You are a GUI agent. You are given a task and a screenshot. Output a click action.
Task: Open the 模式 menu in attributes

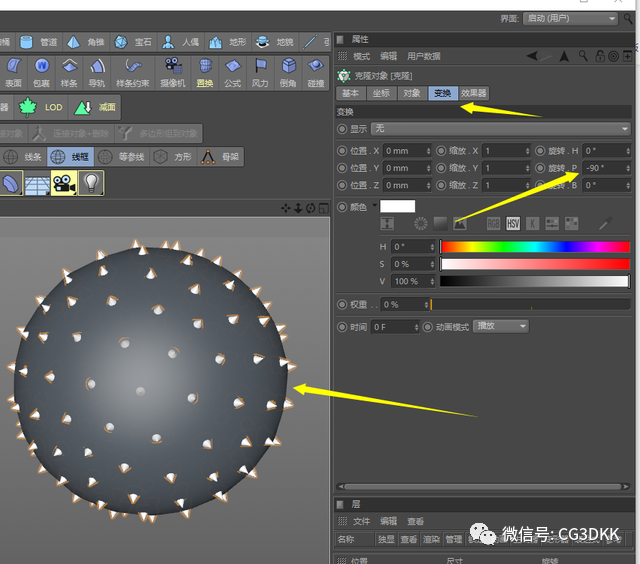(x=362, y=56)
